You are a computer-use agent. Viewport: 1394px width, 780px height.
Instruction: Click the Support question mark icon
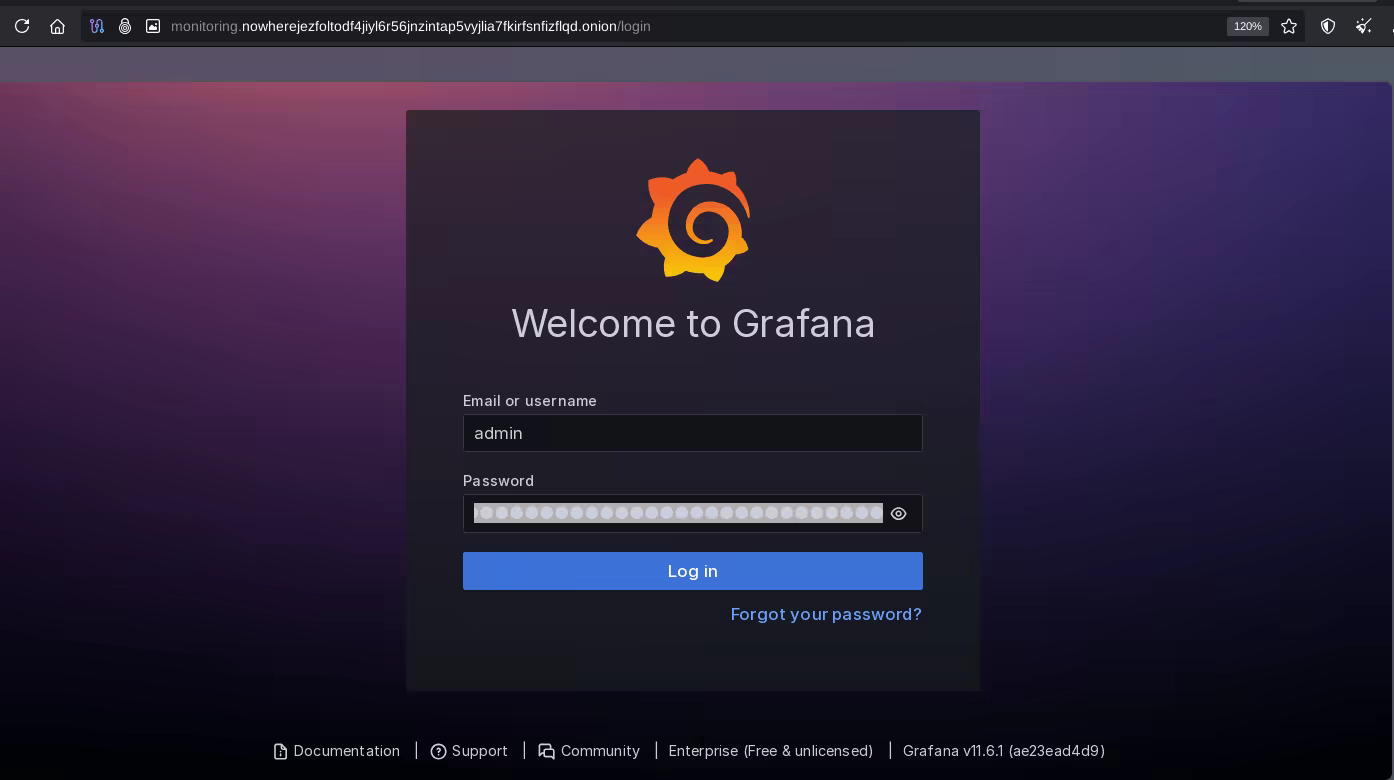pos(438,751)
